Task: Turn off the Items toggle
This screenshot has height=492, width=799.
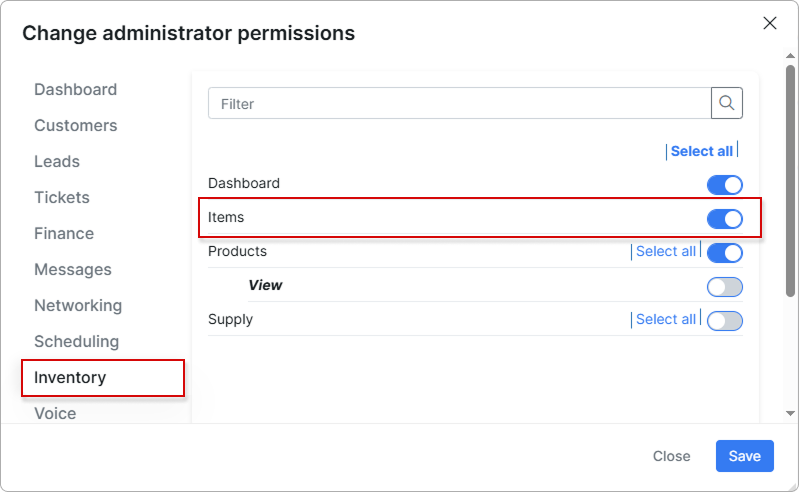Action: [725, 219]
